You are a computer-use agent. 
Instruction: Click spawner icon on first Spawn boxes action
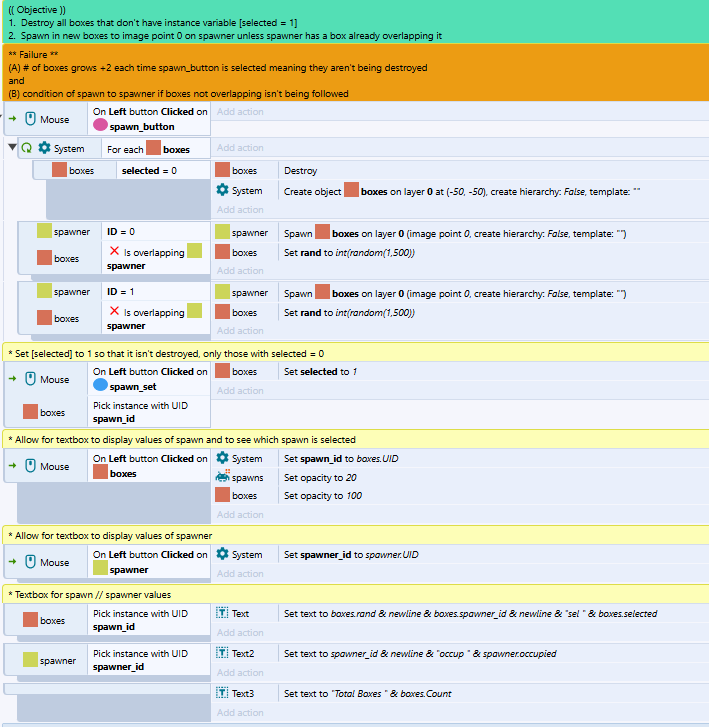pyautogui.click(x=223, y=232)
